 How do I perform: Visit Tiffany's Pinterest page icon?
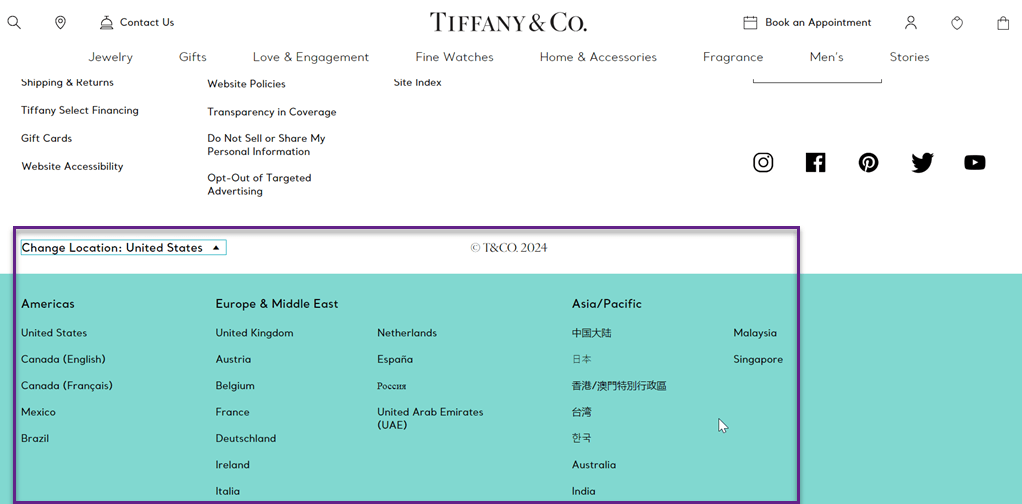click(x=868, y=162)
